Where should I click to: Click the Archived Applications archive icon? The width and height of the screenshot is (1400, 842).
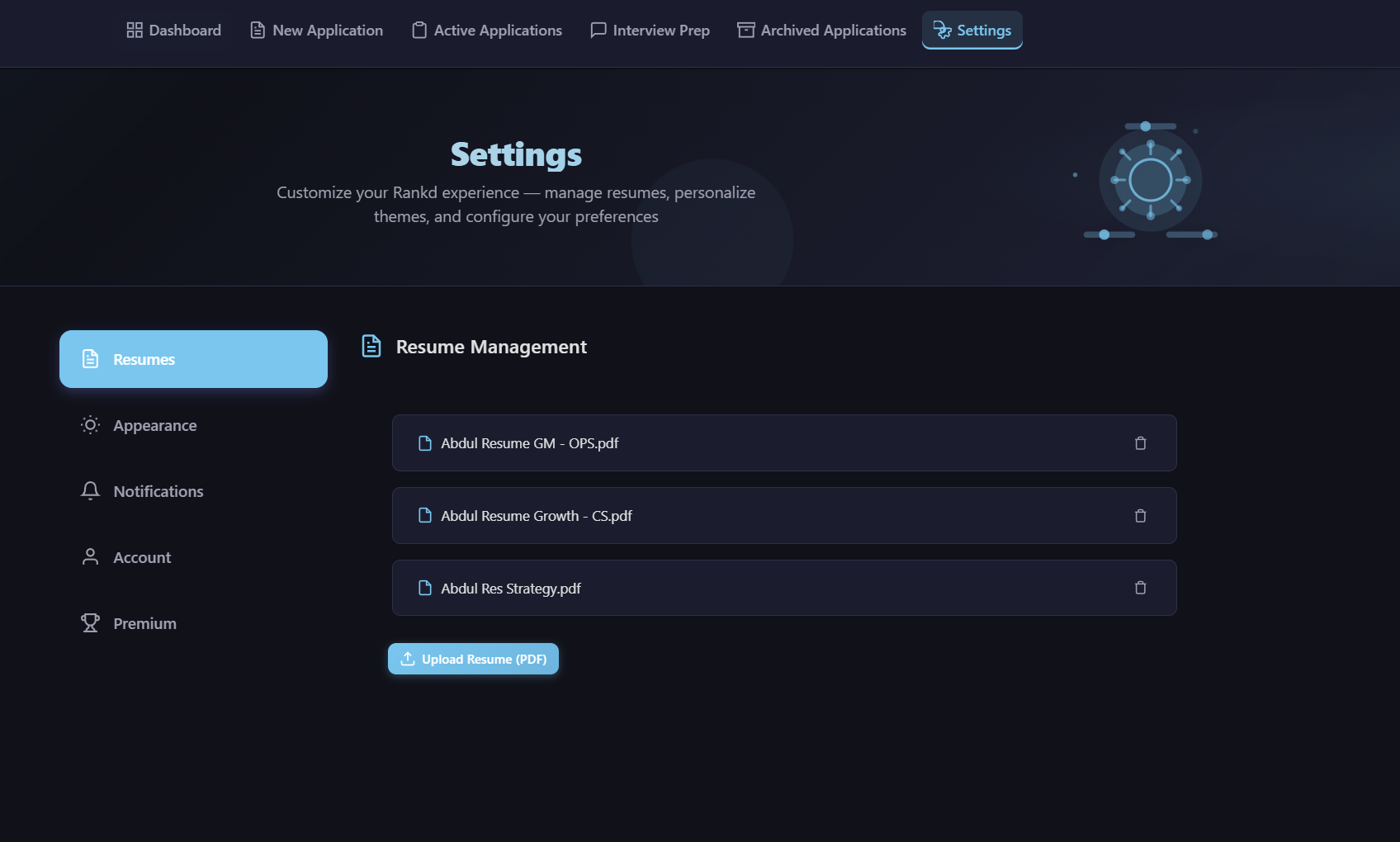click(x=745, y=30)
